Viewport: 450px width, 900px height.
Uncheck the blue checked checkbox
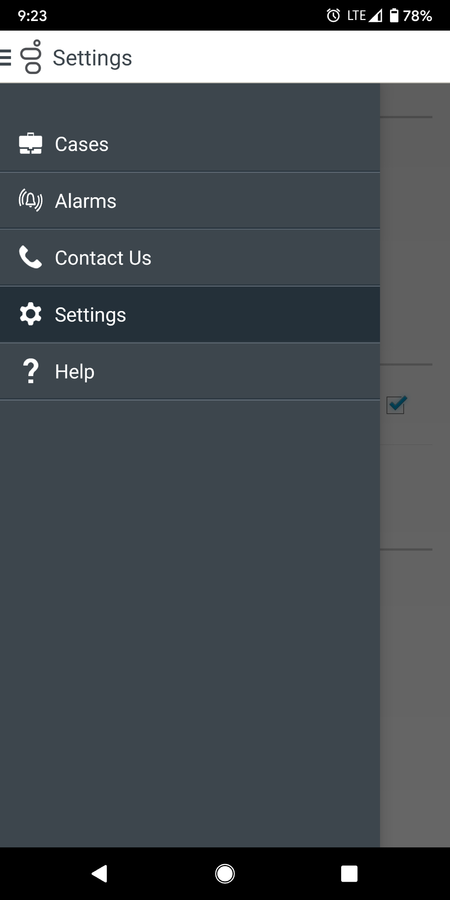pyautogui.click(x=396, y=405)
